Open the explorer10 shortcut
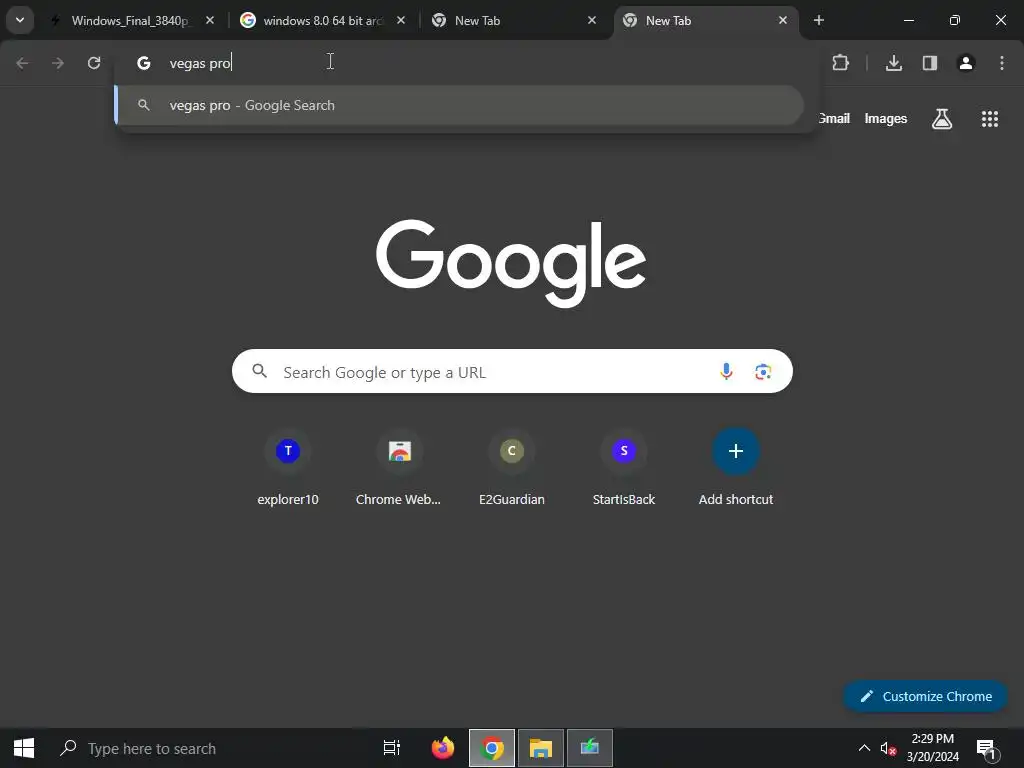The width and height of the screenshot is (1024, 768). (x=288, y=468)
